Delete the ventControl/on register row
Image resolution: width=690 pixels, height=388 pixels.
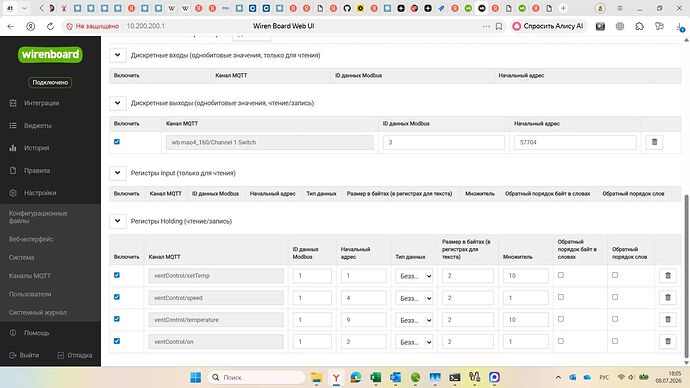click(x=668, y=341)
